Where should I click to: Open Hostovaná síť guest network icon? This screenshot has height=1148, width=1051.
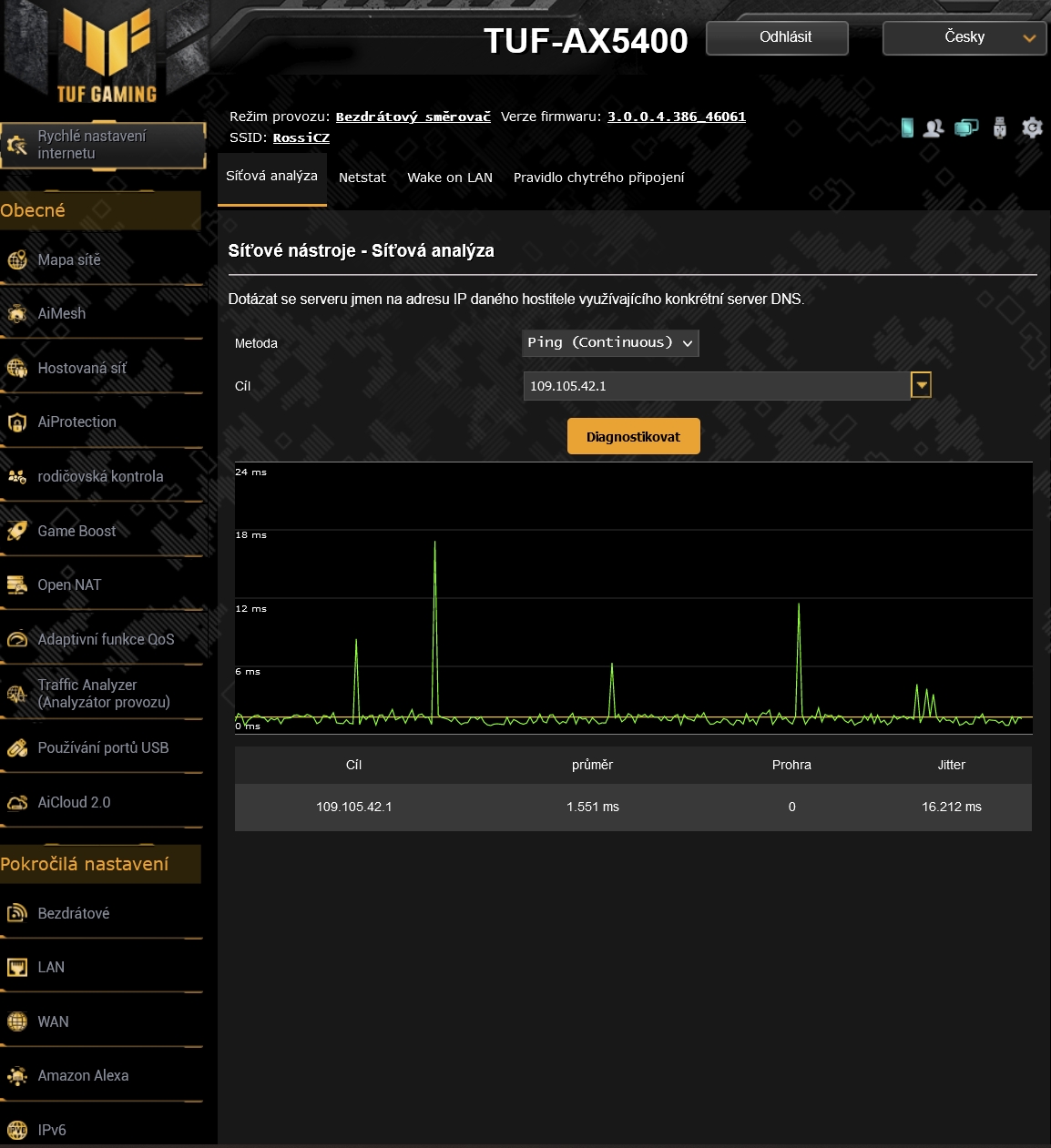[17, 369]
